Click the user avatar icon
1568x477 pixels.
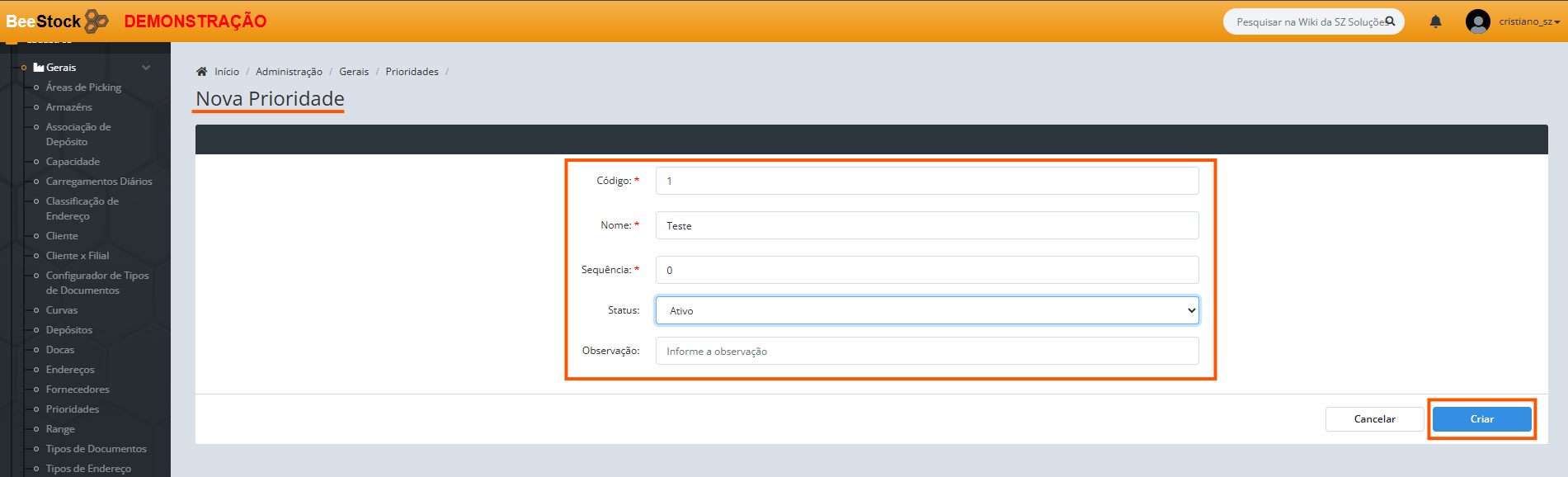1477,21
